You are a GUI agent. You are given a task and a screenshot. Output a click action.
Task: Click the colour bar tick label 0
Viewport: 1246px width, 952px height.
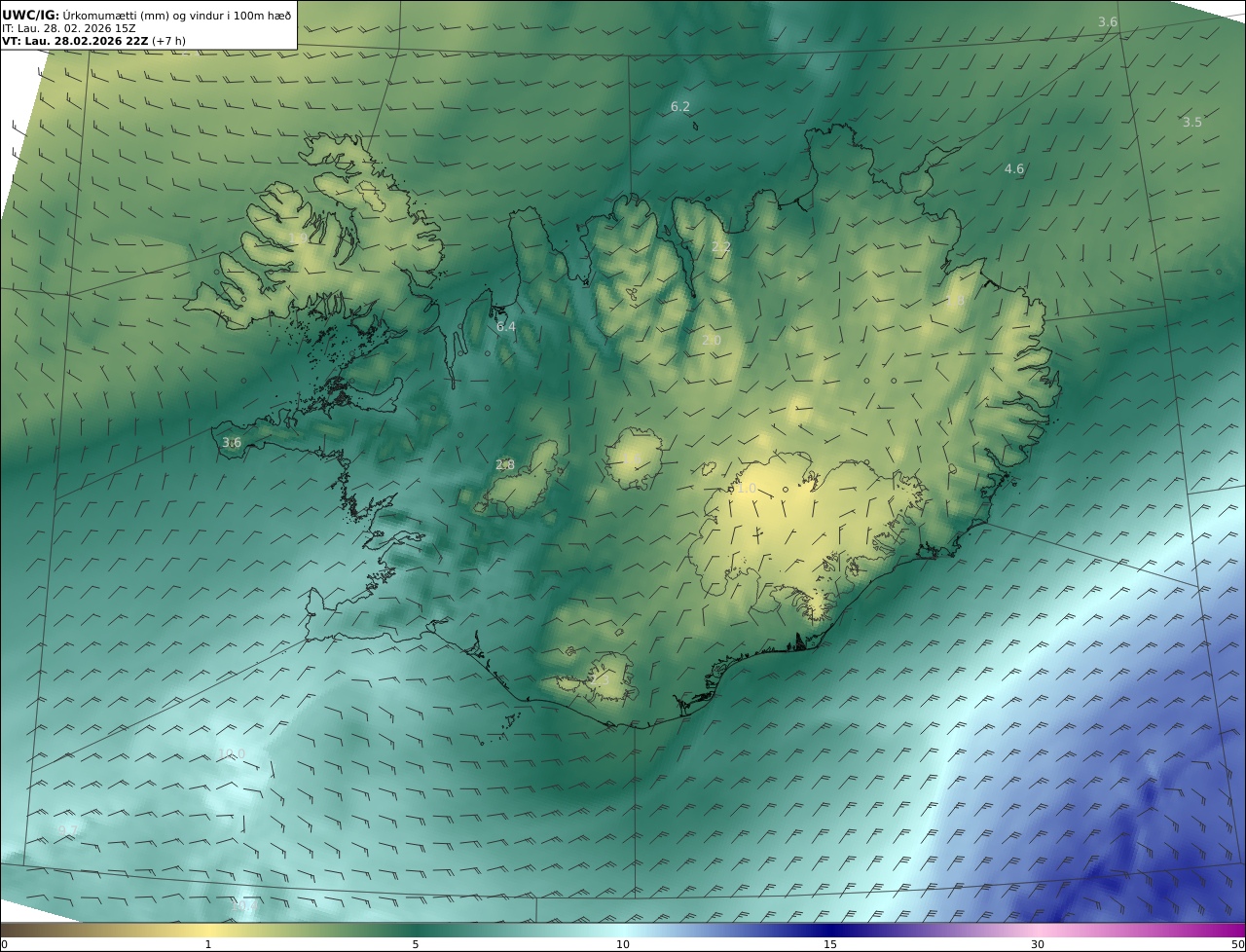(x=4, y=944)
